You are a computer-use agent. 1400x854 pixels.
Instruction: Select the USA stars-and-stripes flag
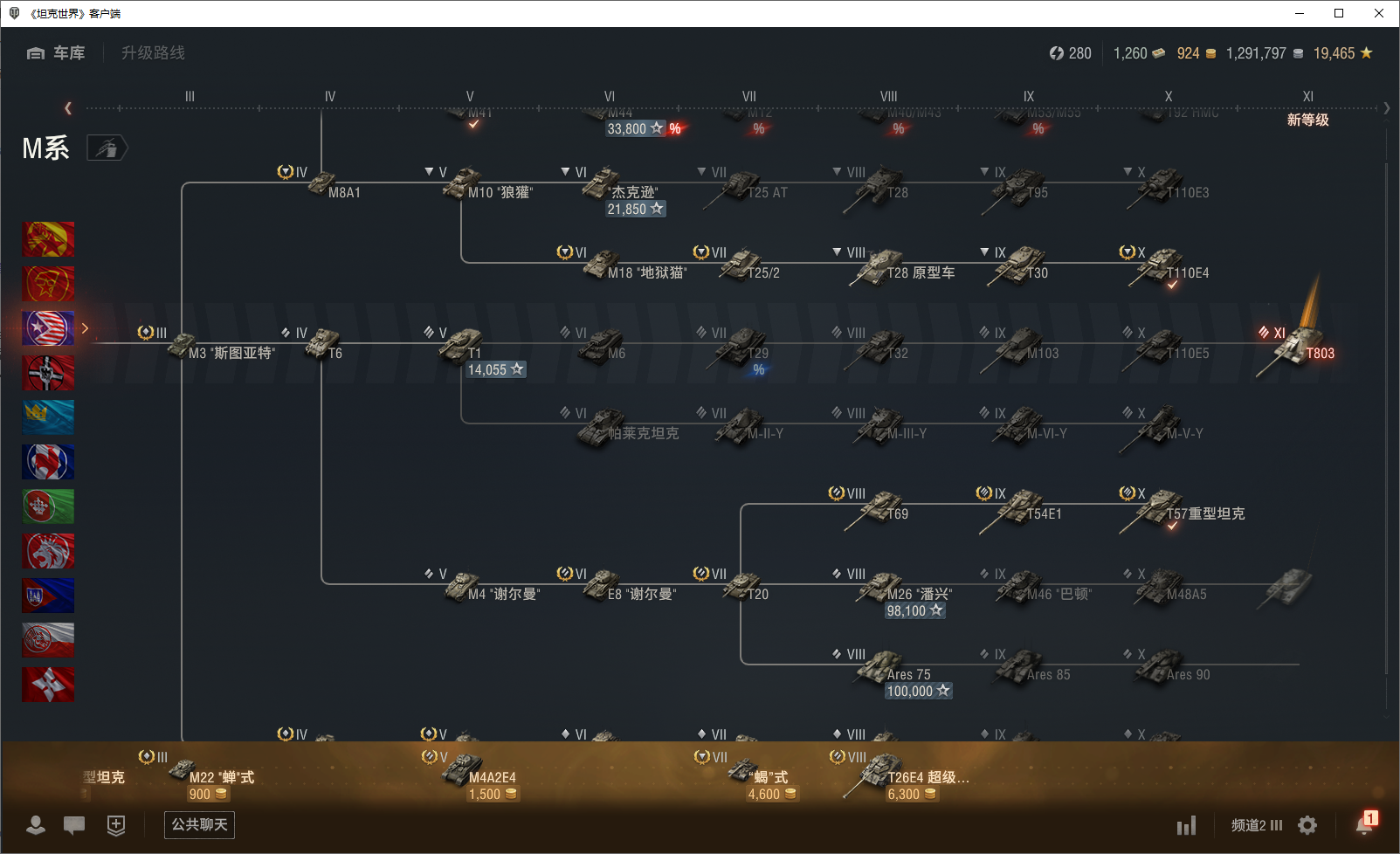pyautogui.click(x=48, y=328)
